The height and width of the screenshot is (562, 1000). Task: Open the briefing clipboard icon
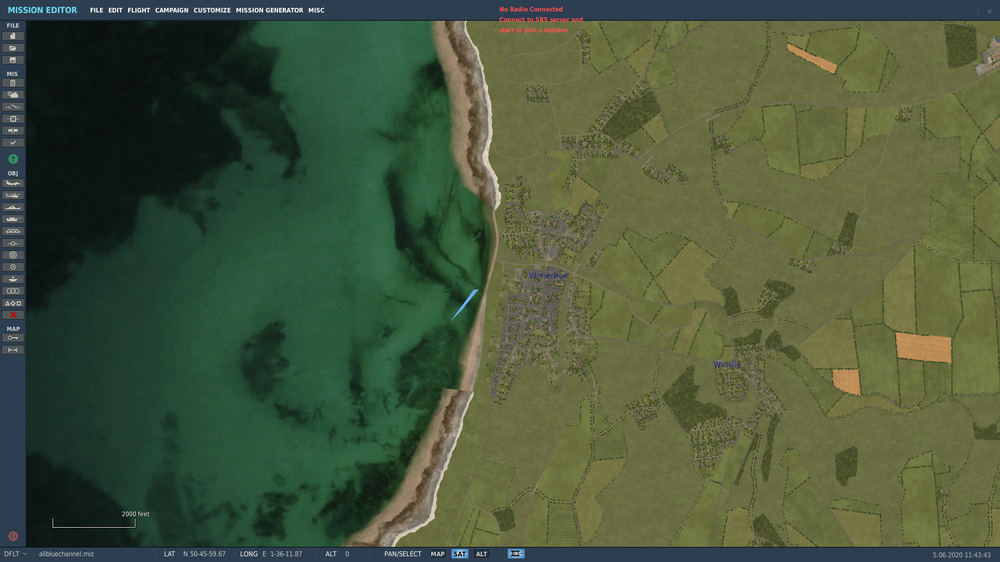pos(13,83)
